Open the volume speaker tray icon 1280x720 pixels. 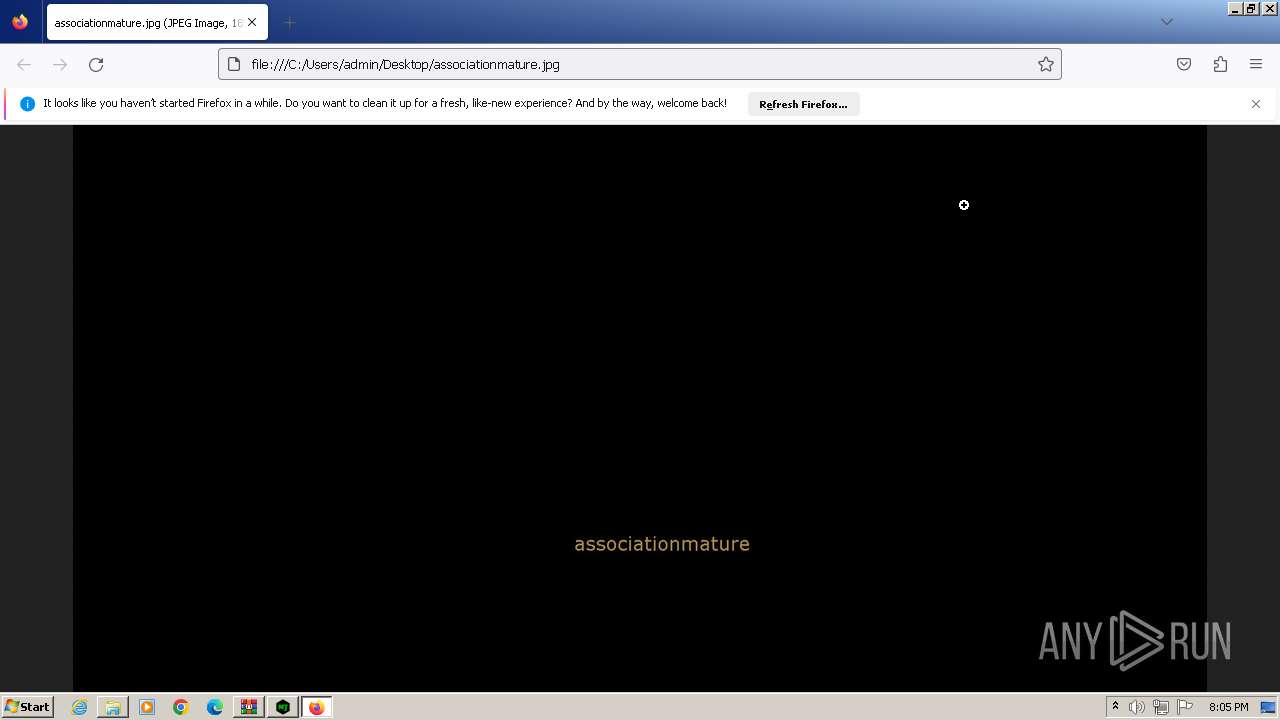pyautogui.click(x=1137, y=707)
